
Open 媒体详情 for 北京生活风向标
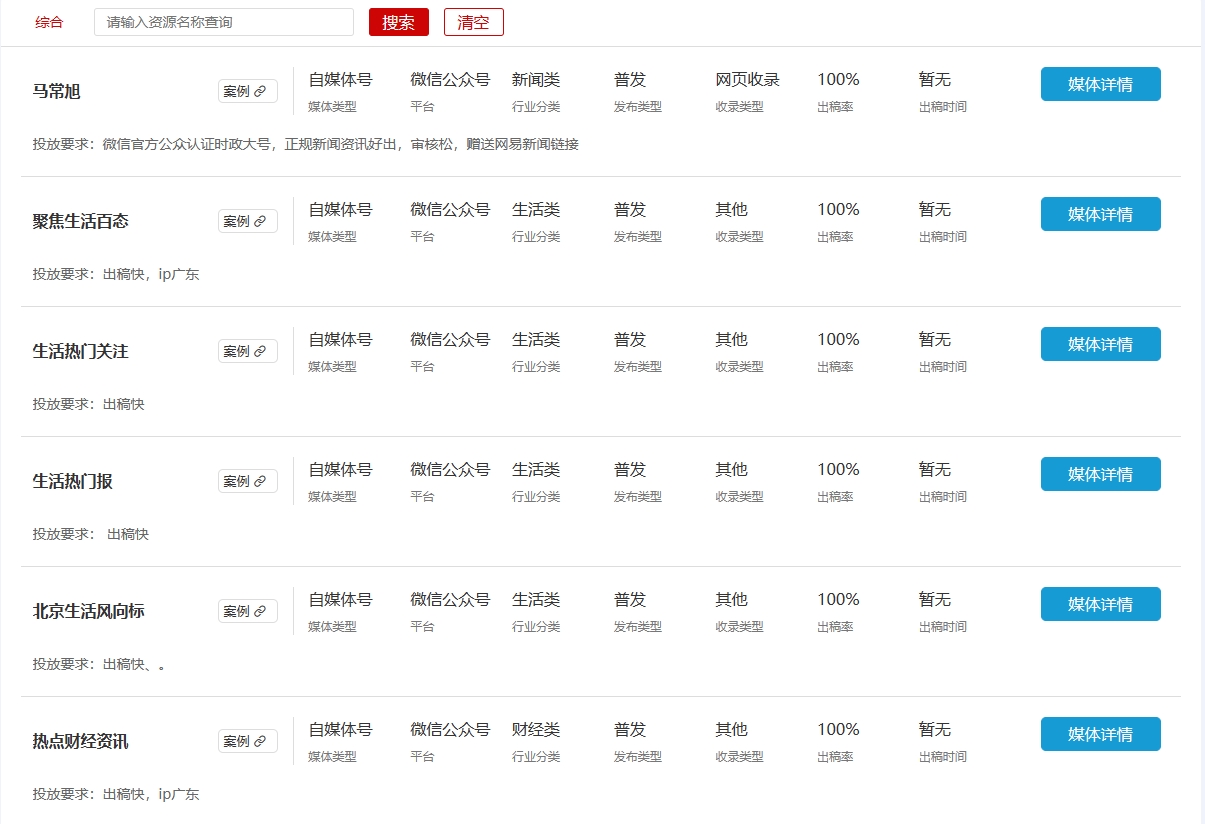pyautogui.click(x=1100, y=604)
